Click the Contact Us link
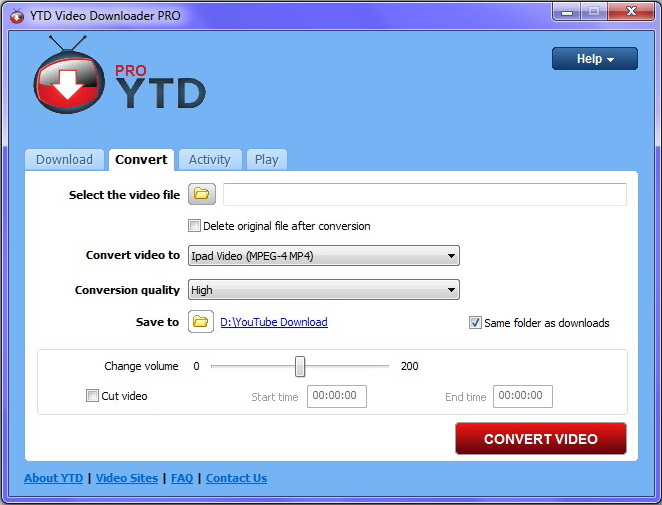 236,478
